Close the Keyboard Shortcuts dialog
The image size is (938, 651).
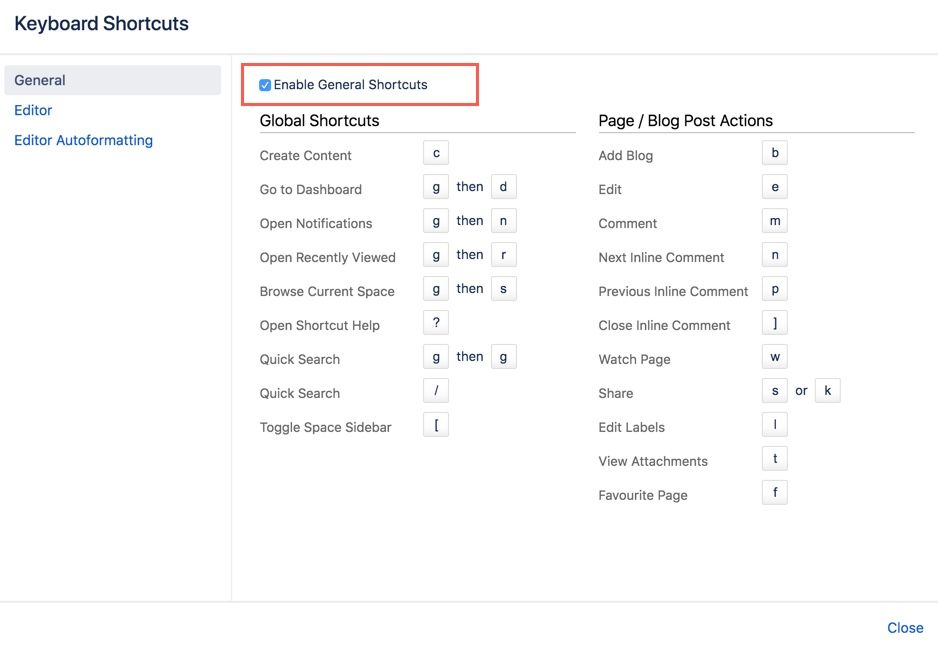click(905, 628)
